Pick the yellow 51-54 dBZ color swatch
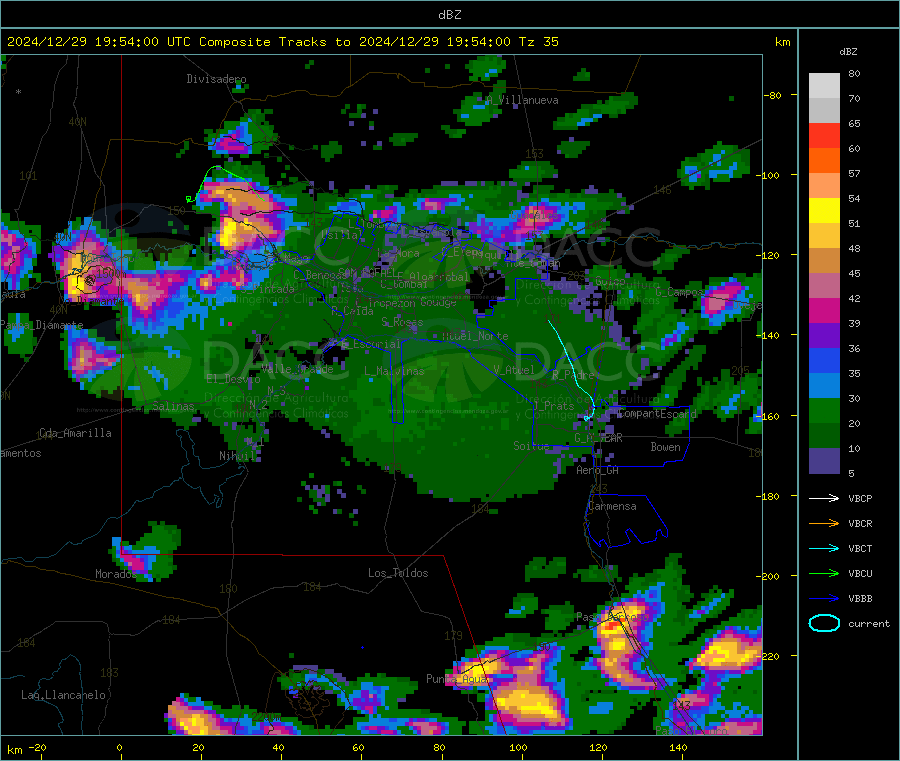The width and height of the screenshot is (900, 761). point(824,211)
